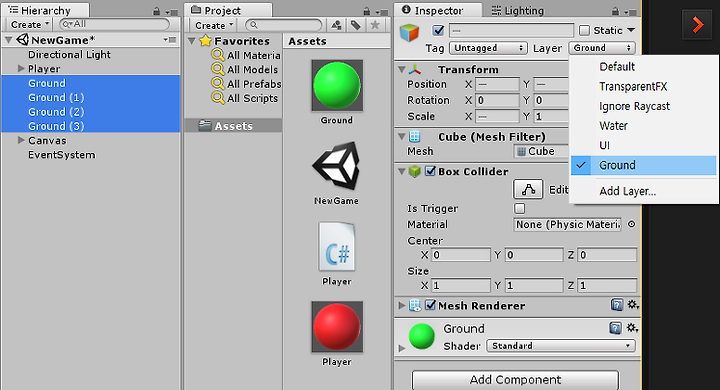Click the Add Component button
This screenshot has height=390, width=720.
point(515,380)
